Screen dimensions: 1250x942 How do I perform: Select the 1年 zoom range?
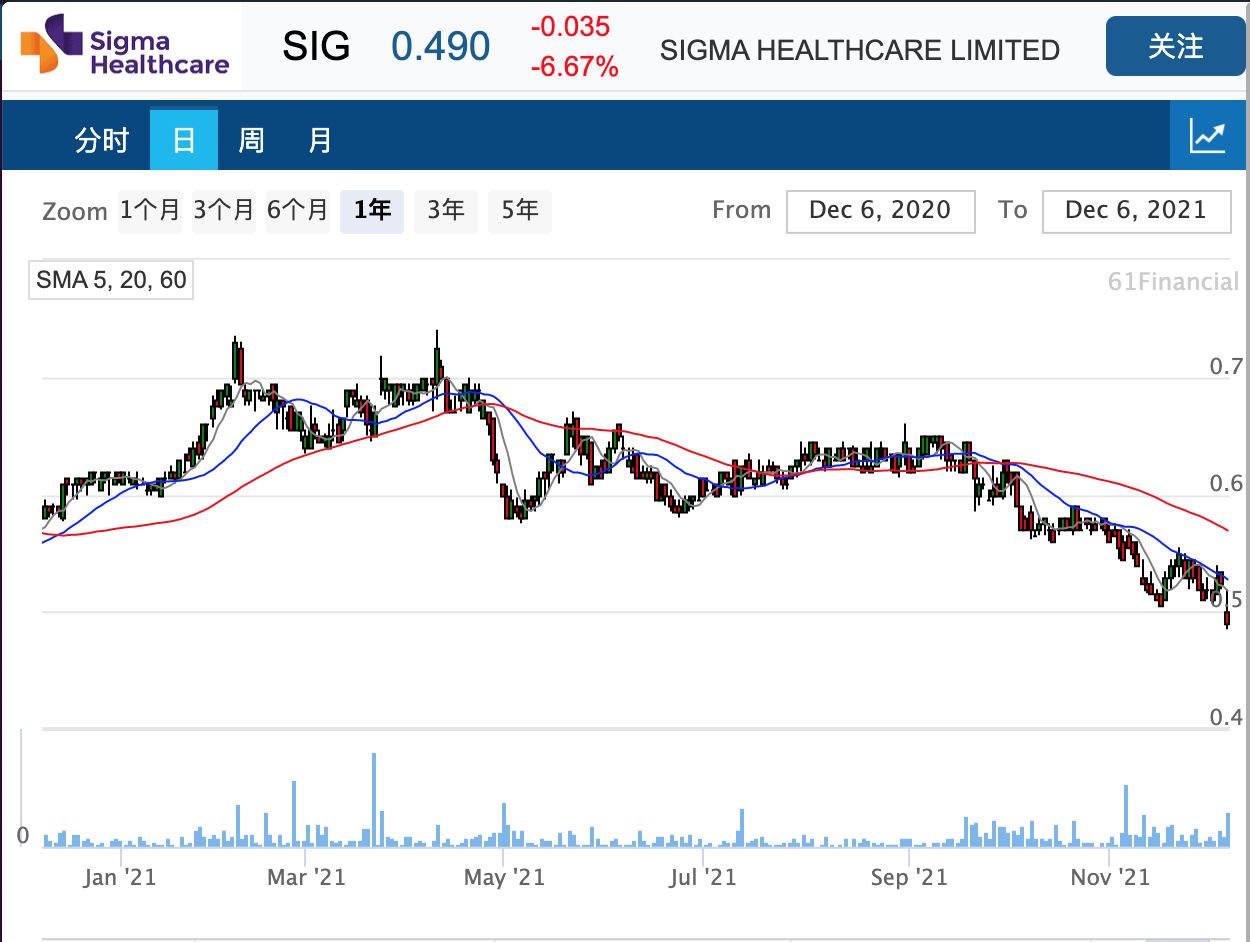click(x=372, y=211)
